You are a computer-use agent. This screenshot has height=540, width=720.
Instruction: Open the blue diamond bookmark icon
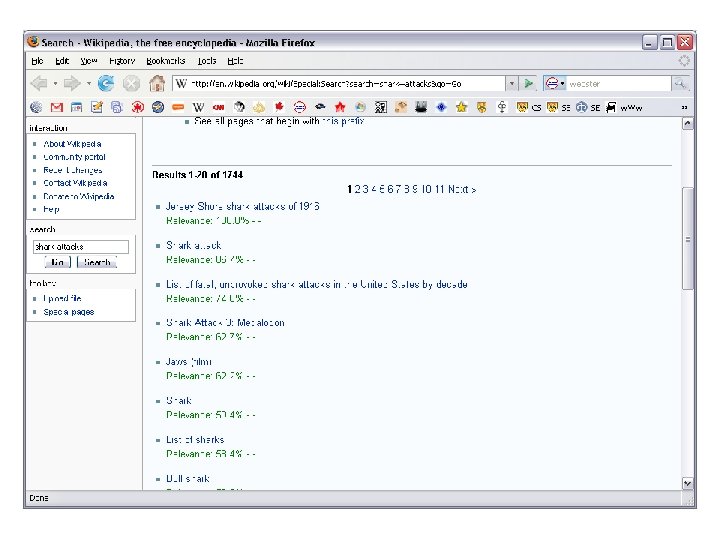point(441,107)
